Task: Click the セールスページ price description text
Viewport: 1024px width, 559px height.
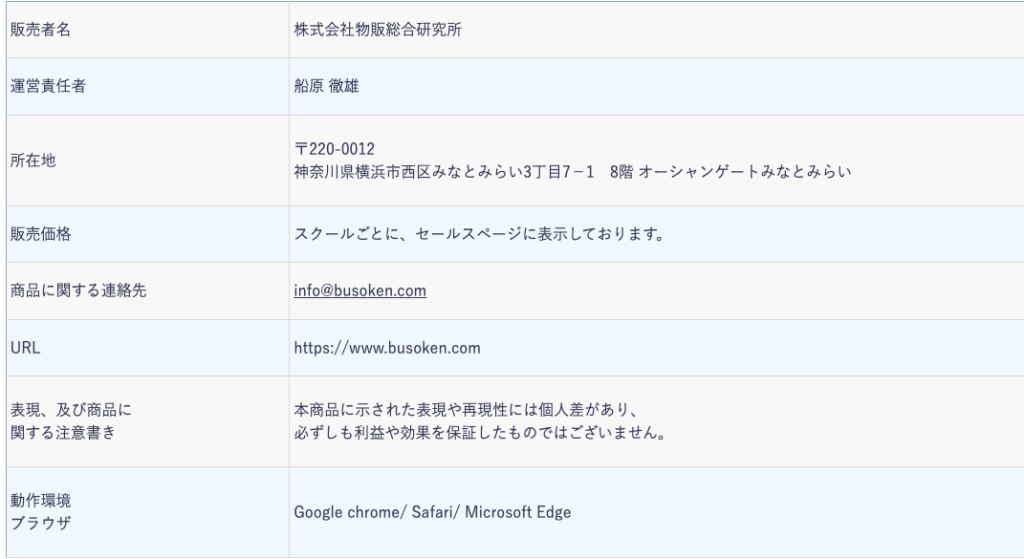Action: [x=479, y=234]
